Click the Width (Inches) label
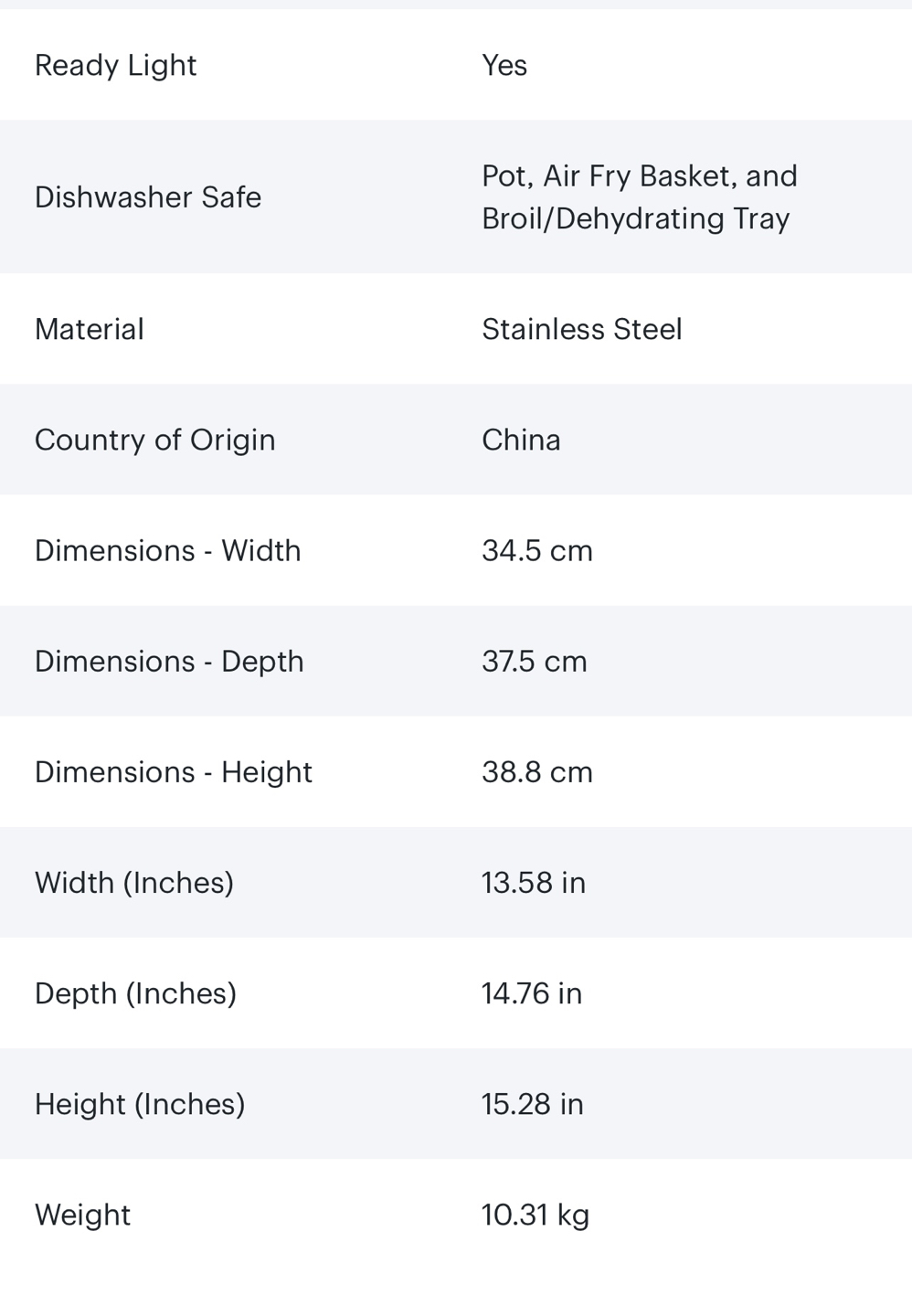 (133, 882)
